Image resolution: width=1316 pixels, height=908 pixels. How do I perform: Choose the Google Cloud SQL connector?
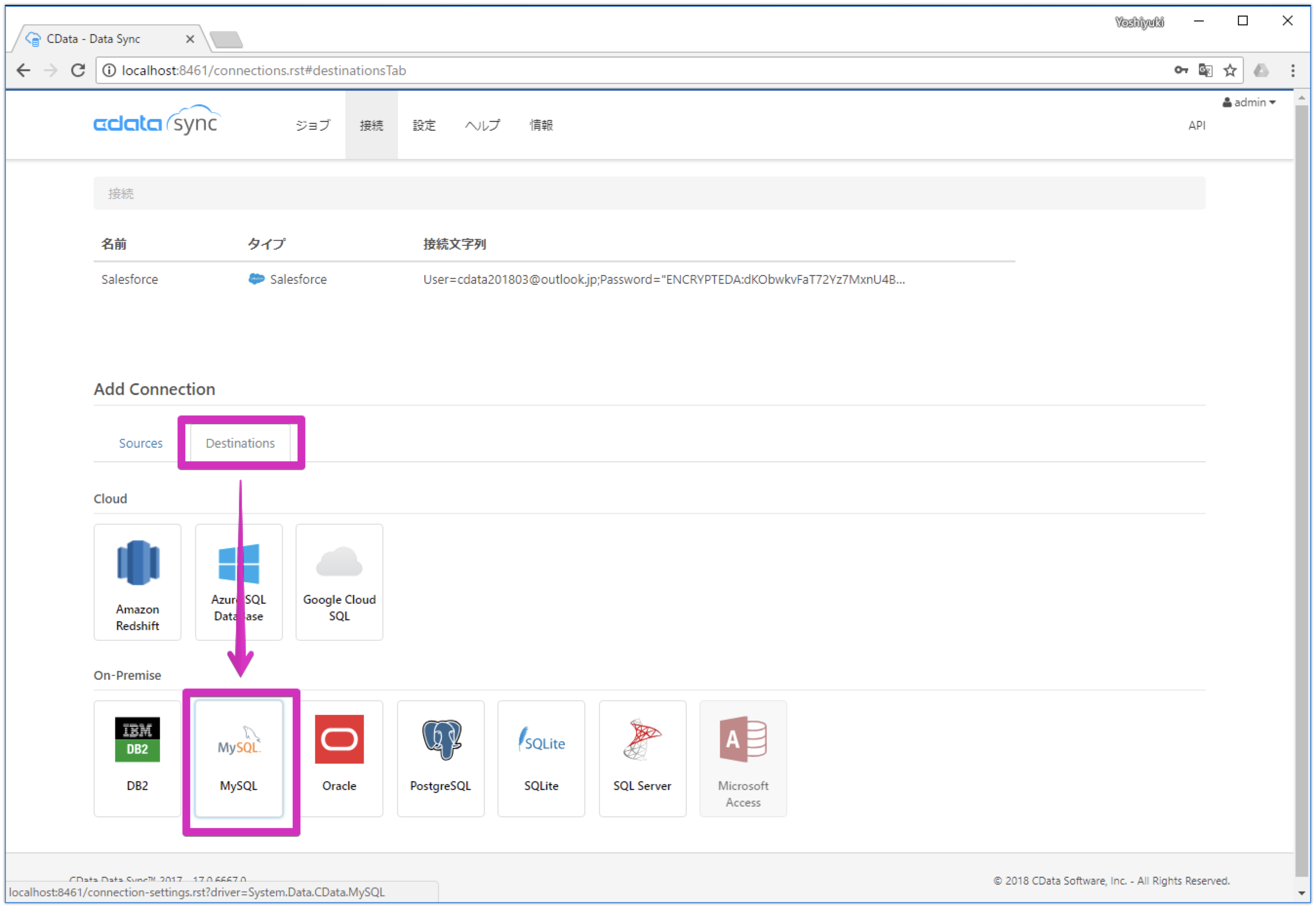click(339, 581)
